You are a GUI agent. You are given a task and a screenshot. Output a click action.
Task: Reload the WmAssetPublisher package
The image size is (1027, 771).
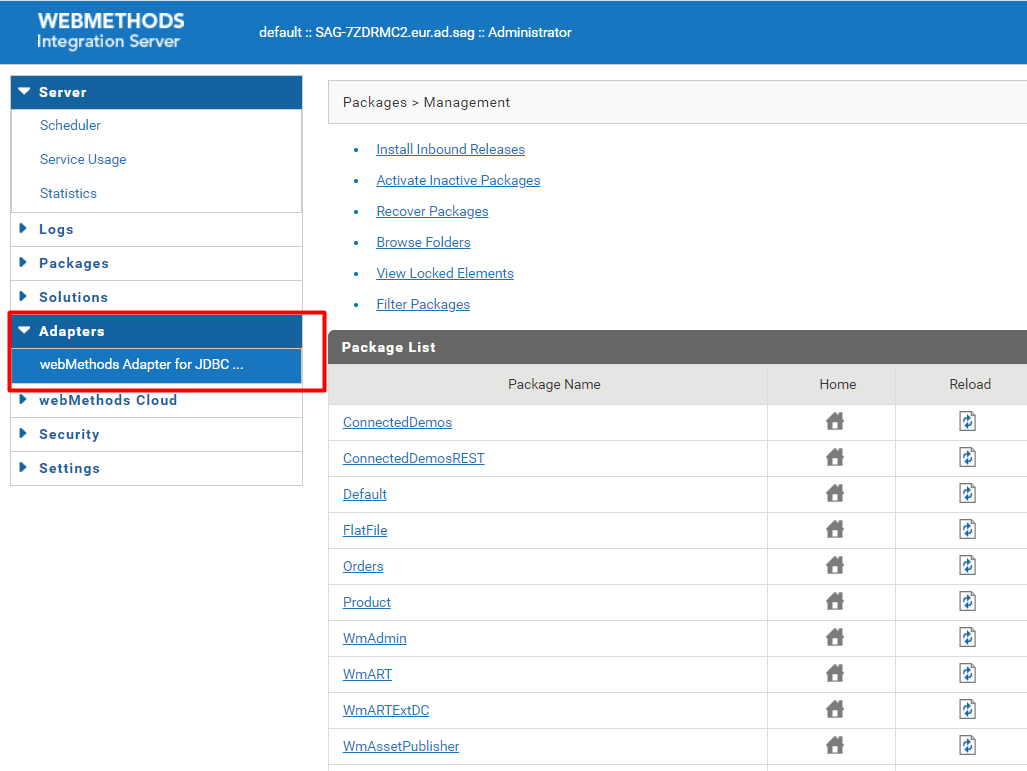click(967, 745)
